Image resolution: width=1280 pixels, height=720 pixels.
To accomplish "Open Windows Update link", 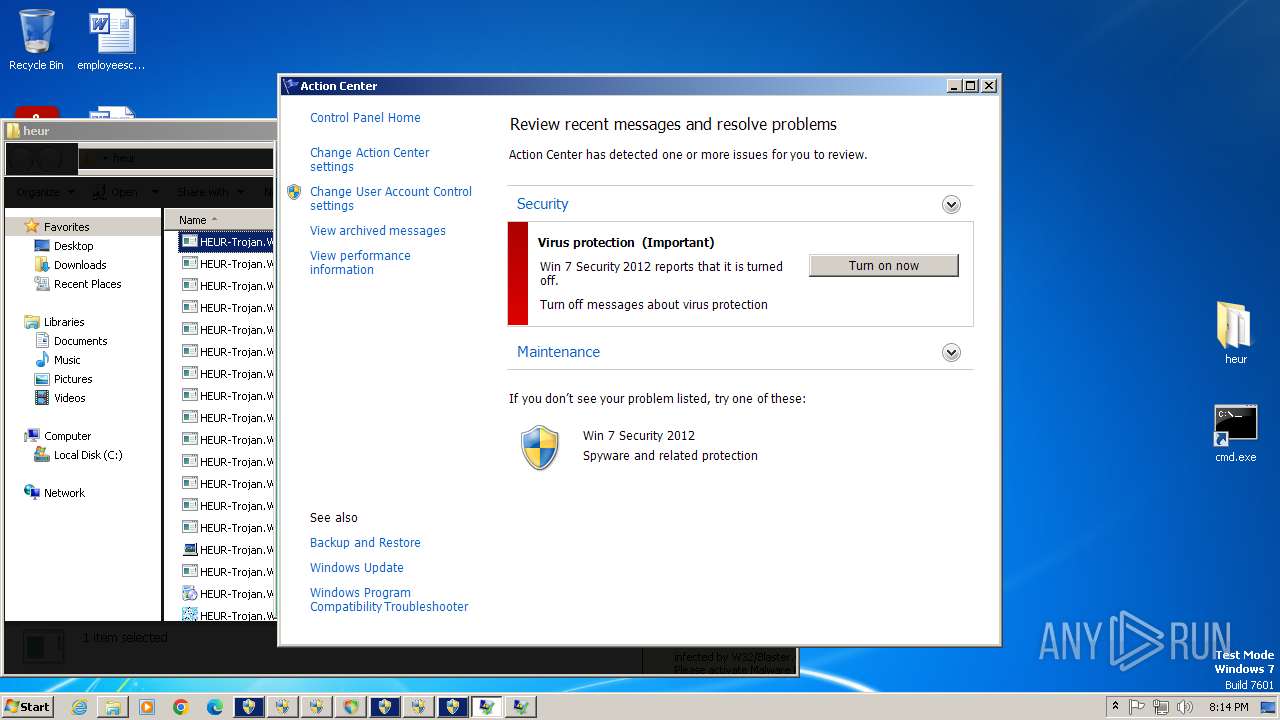I will [x=357, y=567].
